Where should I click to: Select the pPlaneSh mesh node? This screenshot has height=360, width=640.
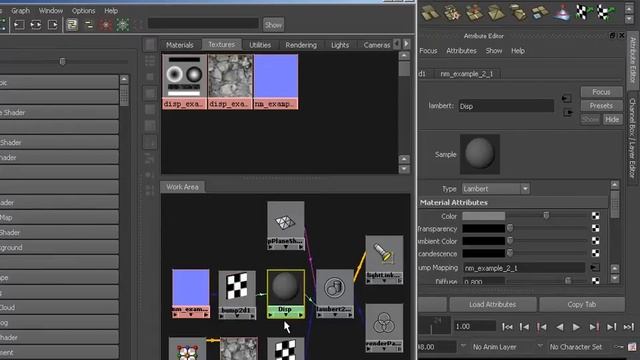[286, 225]
